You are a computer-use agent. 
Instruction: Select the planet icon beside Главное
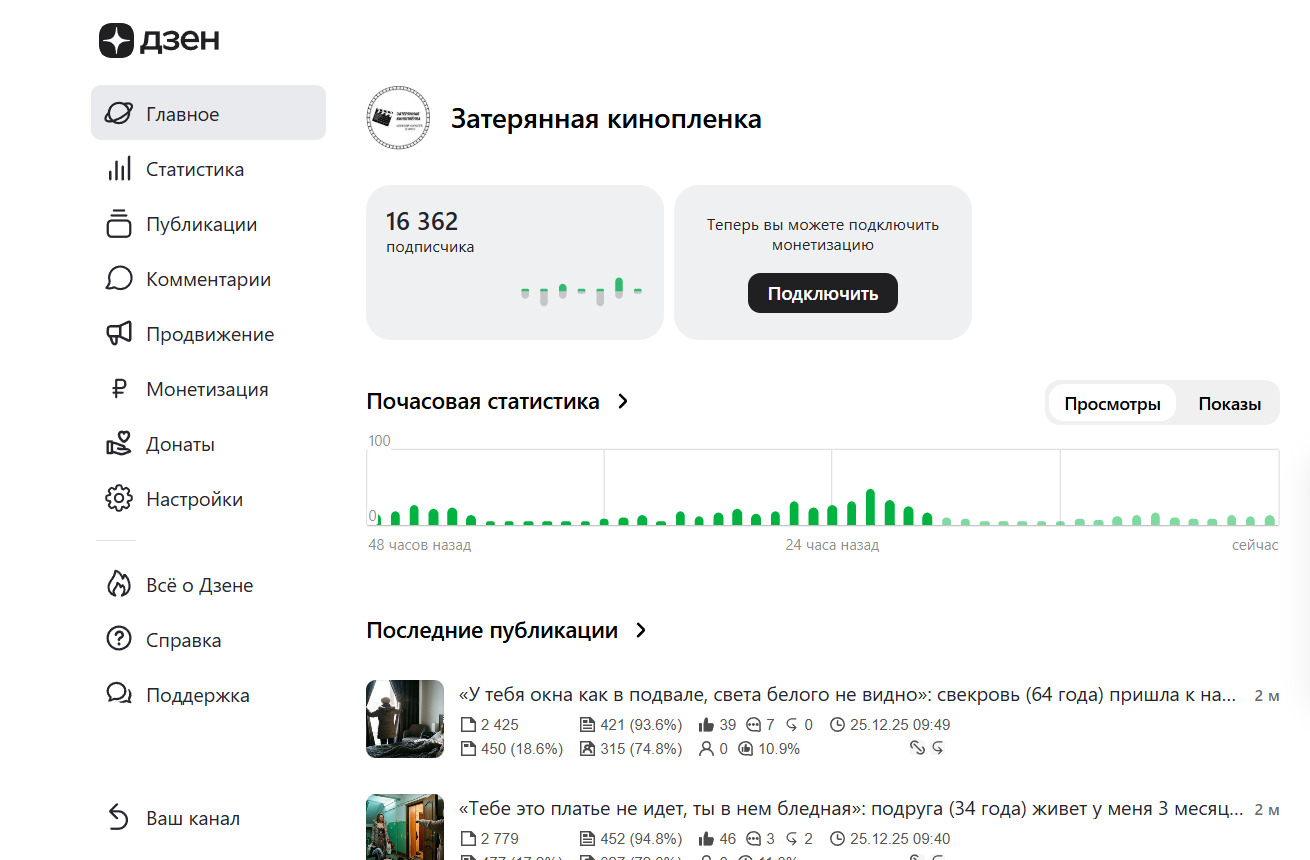[118, 113]
